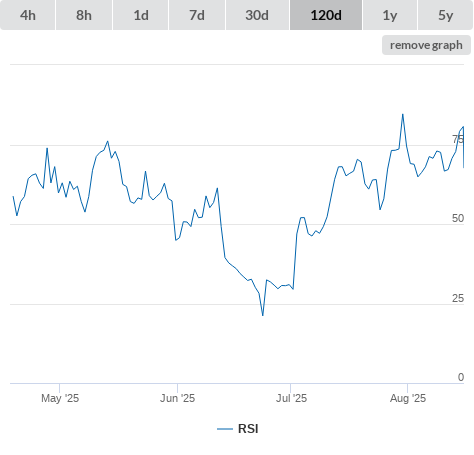
Task: Select the active 120d range tab
Action: pyautogui.click(x=326, y=15)
